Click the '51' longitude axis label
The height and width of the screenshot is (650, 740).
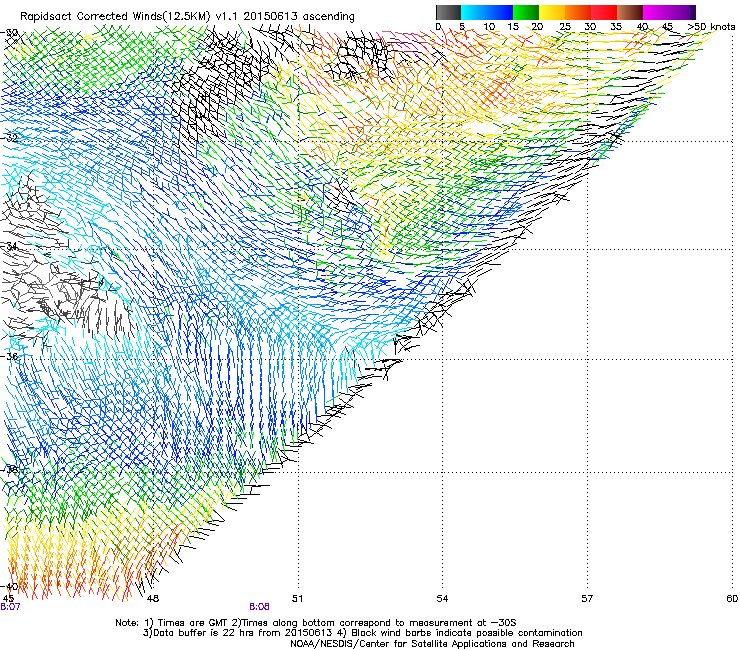click(x=297, y=599)
